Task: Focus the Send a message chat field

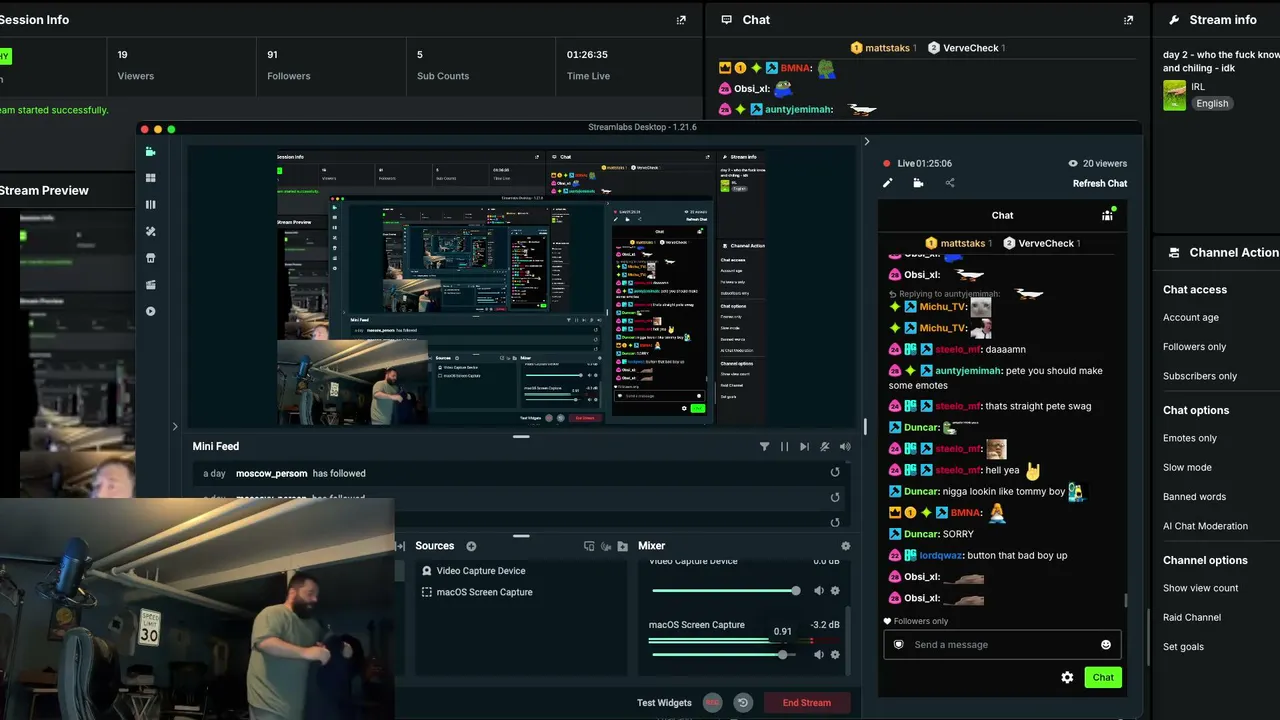Action: (x=1003, y=645)
